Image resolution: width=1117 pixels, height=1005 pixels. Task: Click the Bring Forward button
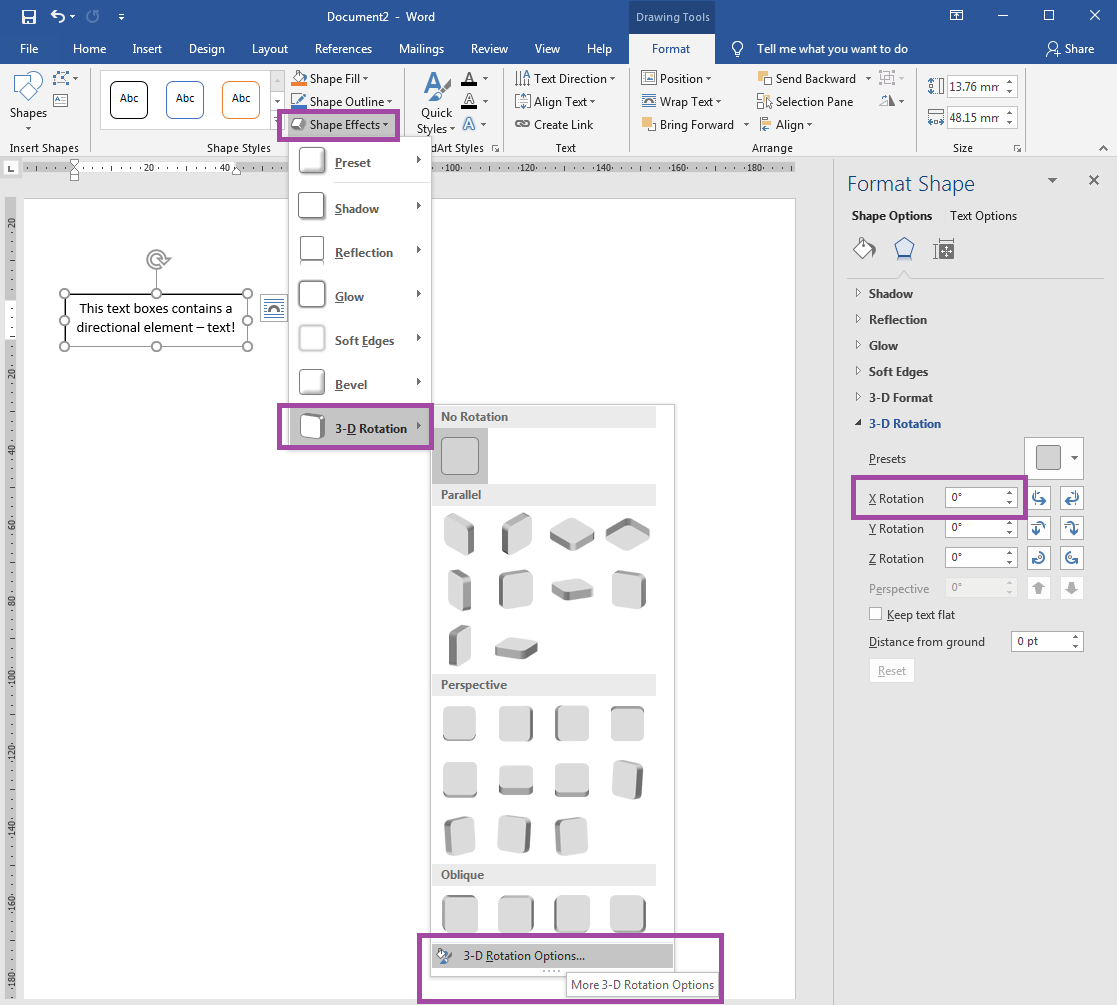693,124
